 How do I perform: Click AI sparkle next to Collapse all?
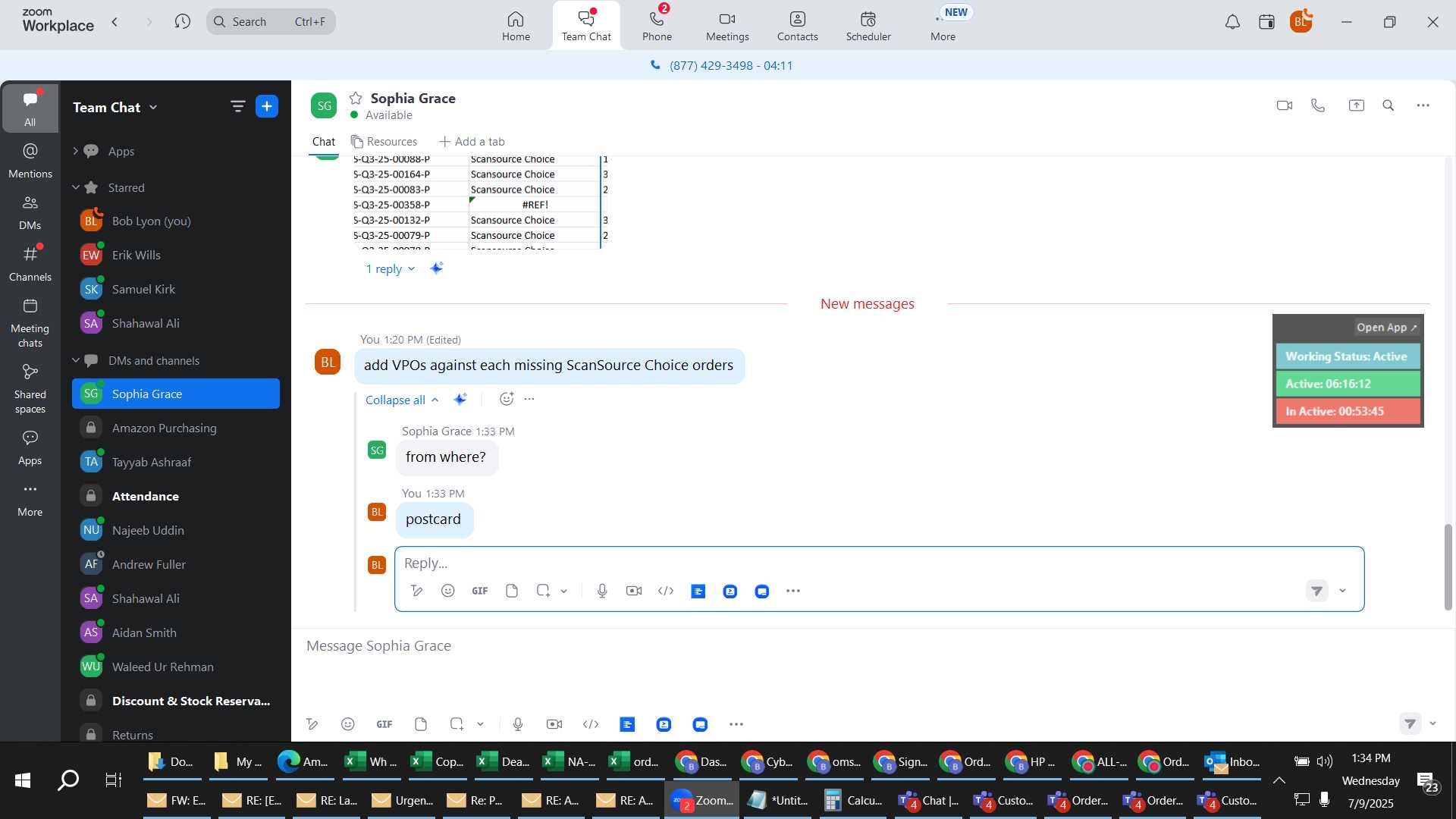[x=460, y=399]
